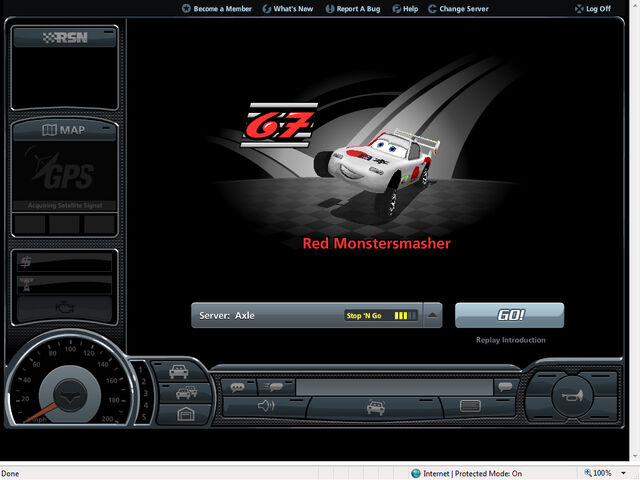Open the single car icon on dashboard
Screen dimensions: 640x480
coord(178,371)
